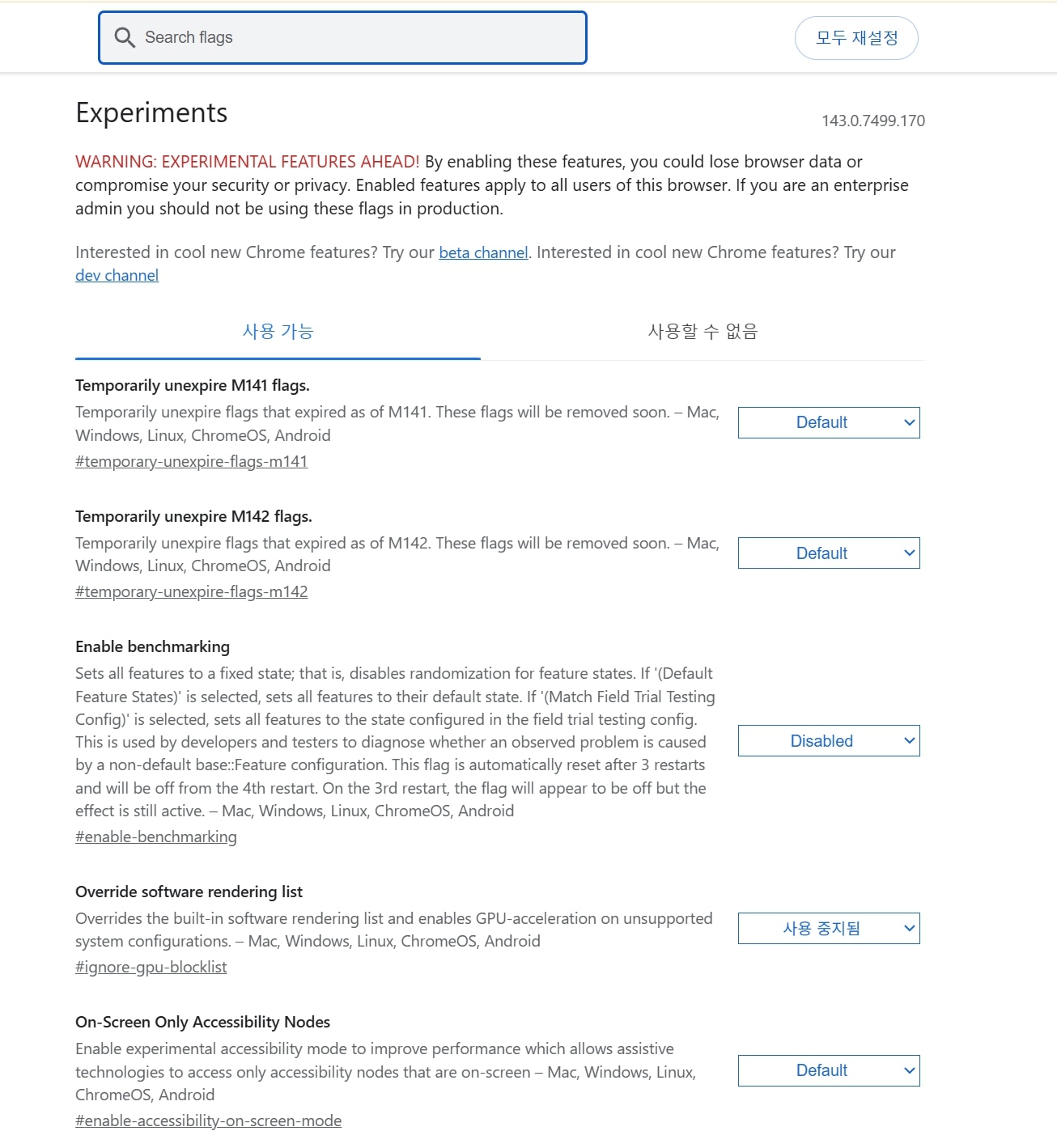This screenshot has width=1057, height=1148.
Task: Click the #enable-benchmarking anchor link
Action: pos(156,837)
